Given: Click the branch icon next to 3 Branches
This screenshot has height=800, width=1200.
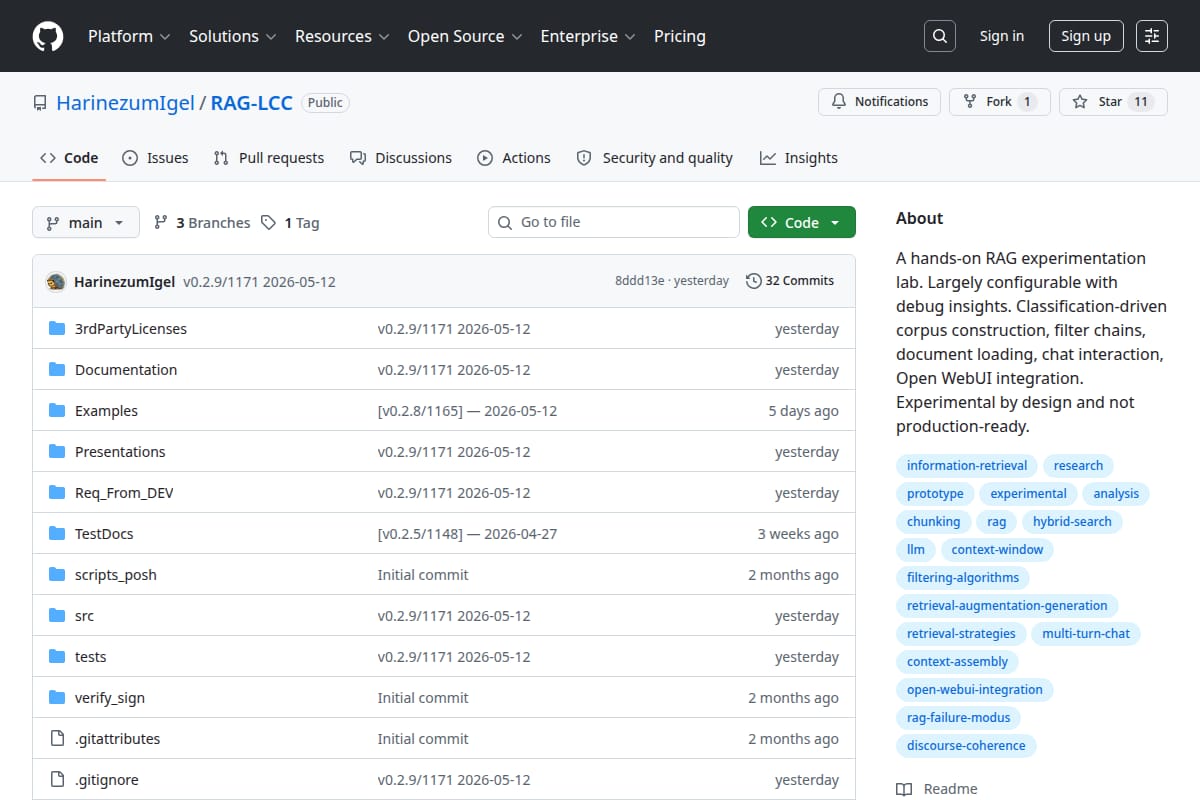Looking at the screenshot, I should (x=160, y=222).
